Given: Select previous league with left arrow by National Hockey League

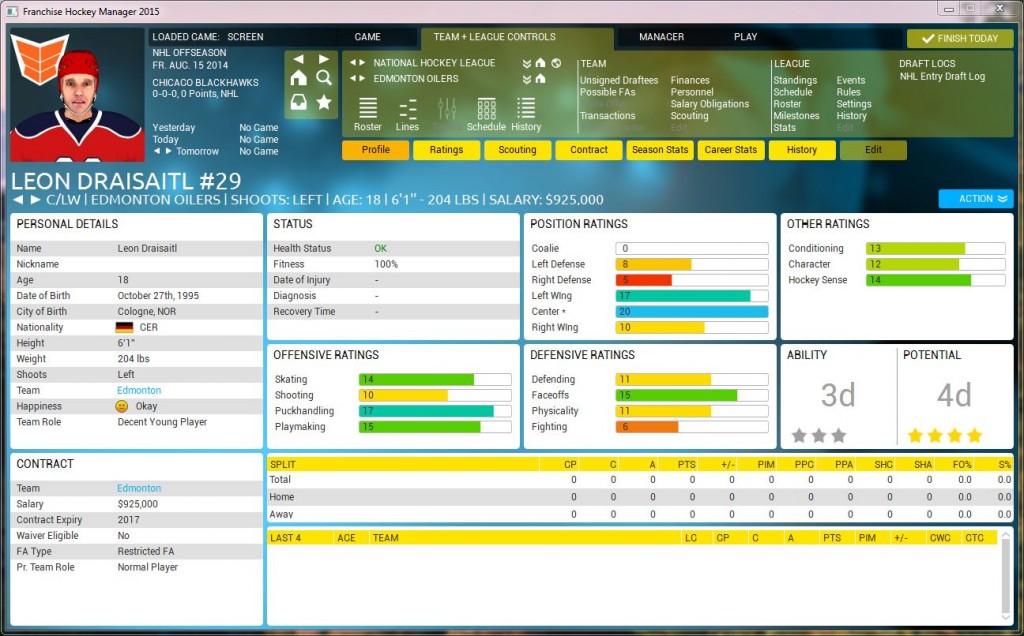Looking at the screenshot, I should click(353, 63).
